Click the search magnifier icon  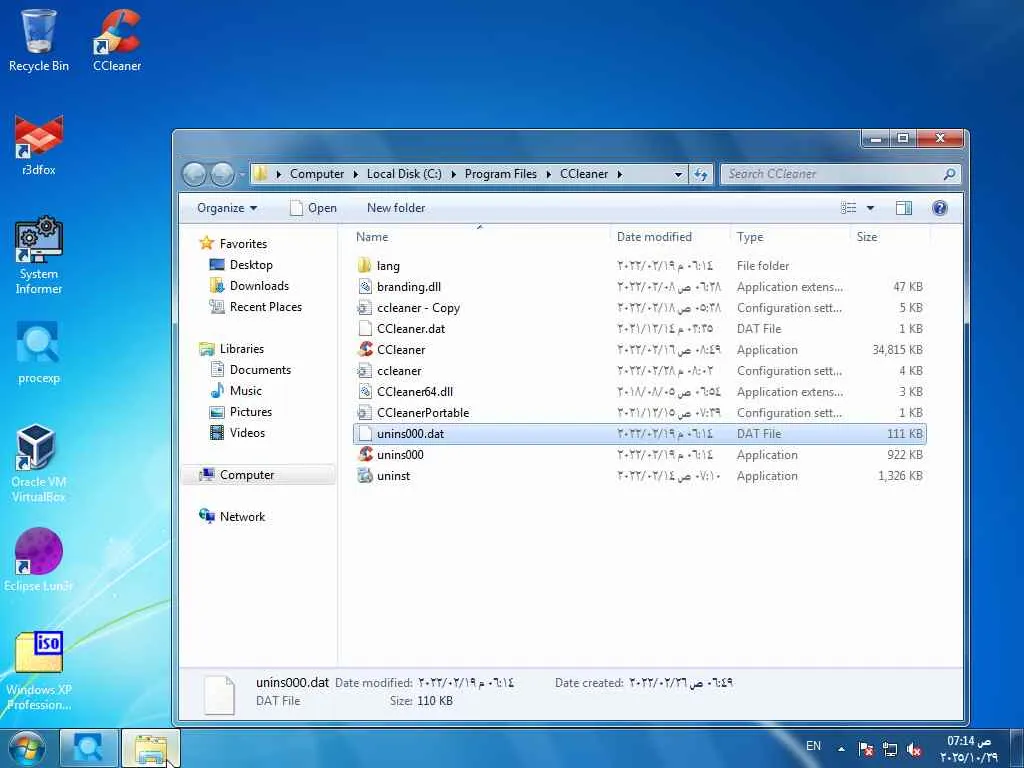click(x=949, y=174)
